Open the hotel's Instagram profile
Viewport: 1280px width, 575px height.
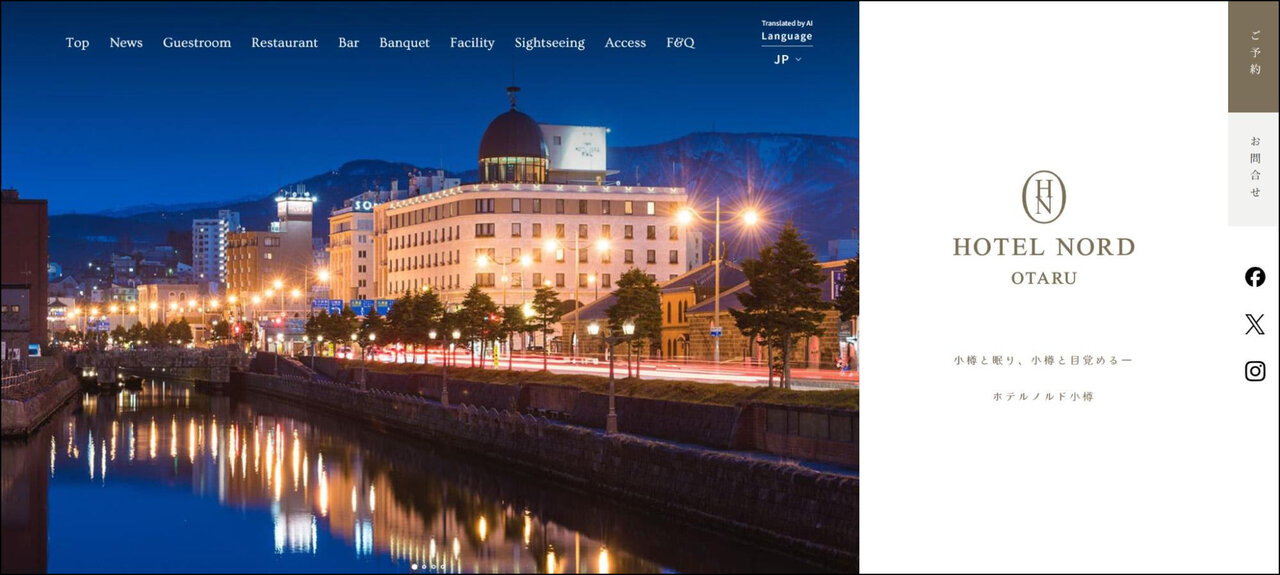1254,371
